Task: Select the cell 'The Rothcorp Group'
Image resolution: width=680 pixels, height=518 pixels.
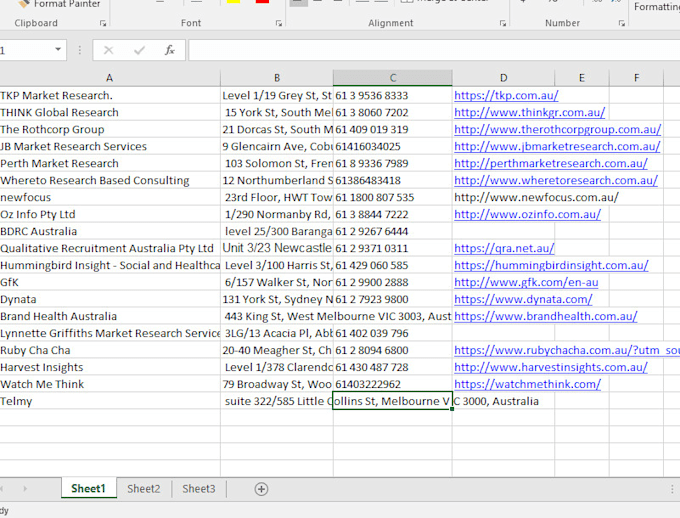Action: pos(110,129)
